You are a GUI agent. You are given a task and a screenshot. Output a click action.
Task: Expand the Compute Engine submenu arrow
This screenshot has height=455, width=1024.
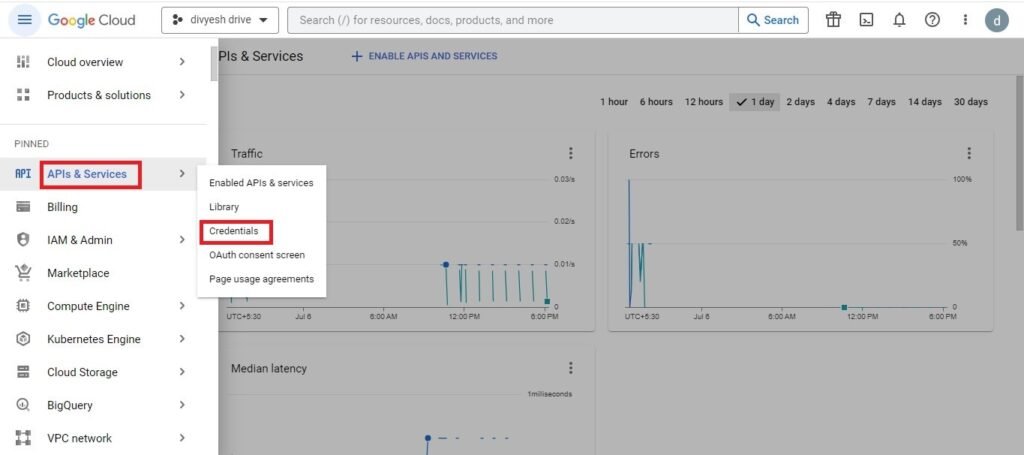pos(182,306)
